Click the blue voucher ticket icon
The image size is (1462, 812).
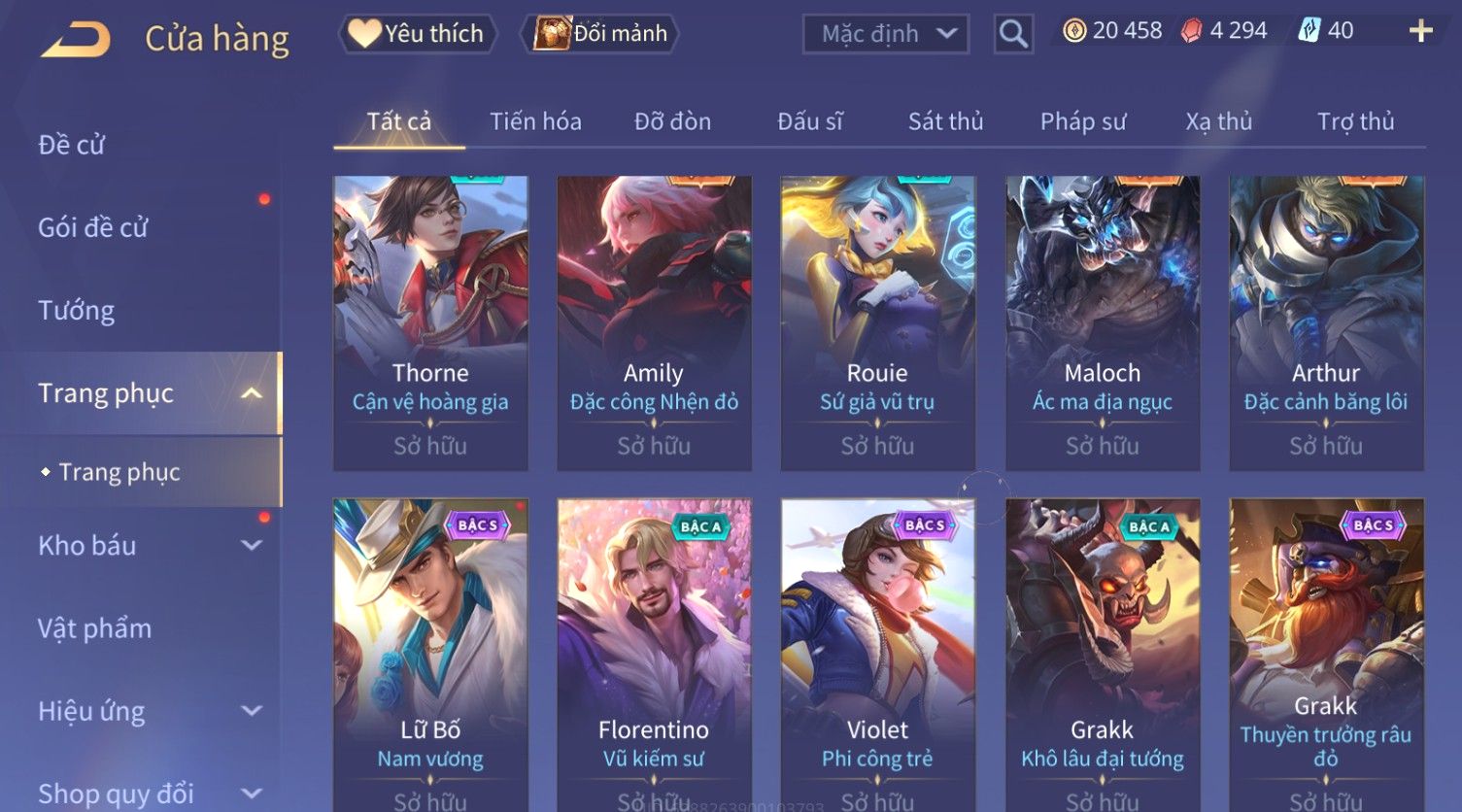click(x=1309, y=31)
